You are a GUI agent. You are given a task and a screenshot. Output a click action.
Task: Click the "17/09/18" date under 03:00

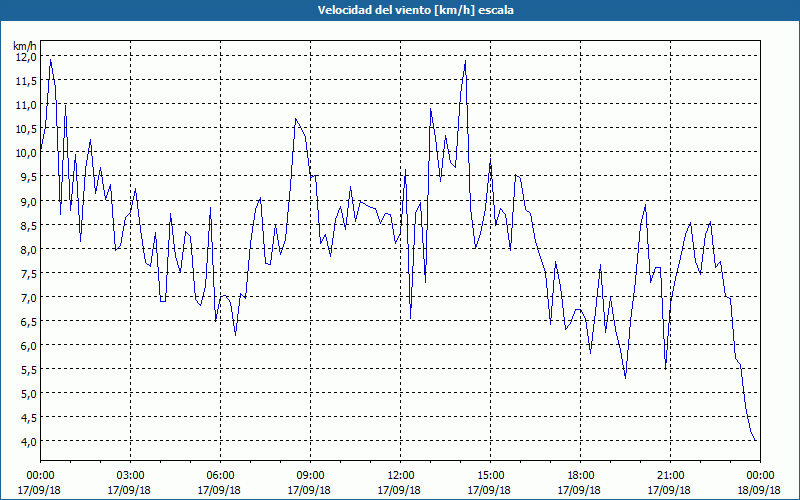tap(130, 490)
